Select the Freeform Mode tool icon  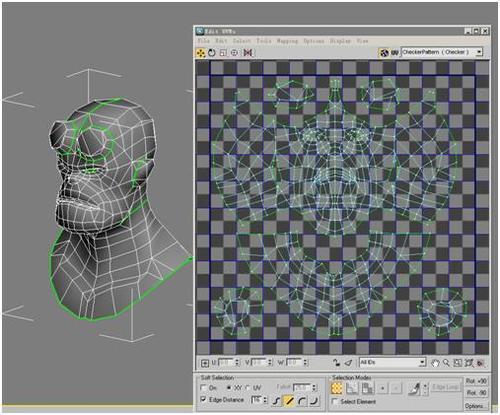point(234,53)
